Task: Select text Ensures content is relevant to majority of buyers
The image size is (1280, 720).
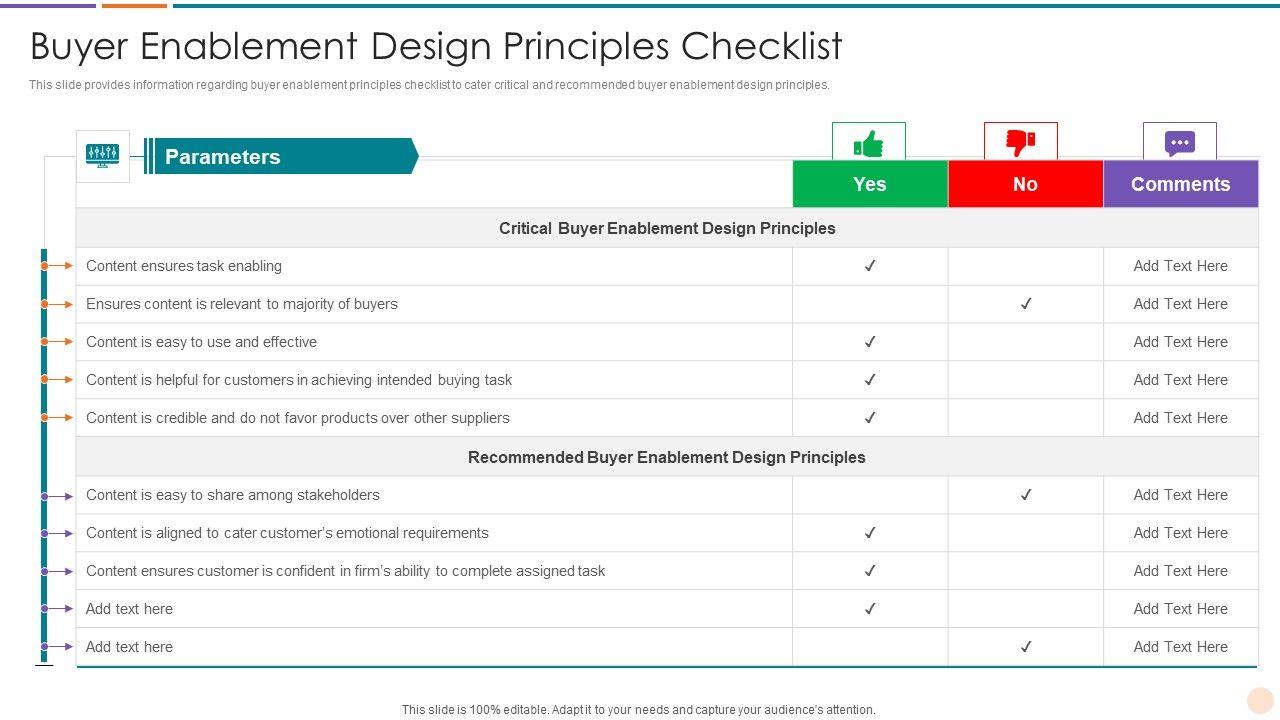Action: coord(242,304)
